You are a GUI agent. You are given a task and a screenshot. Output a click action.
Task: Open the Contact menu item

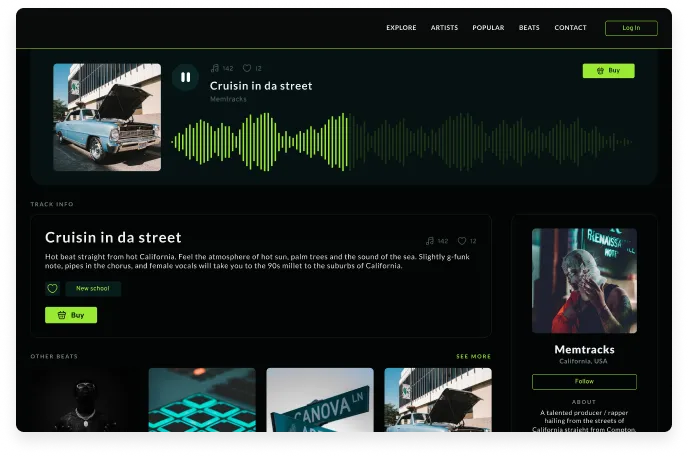(x=570, y=28)
